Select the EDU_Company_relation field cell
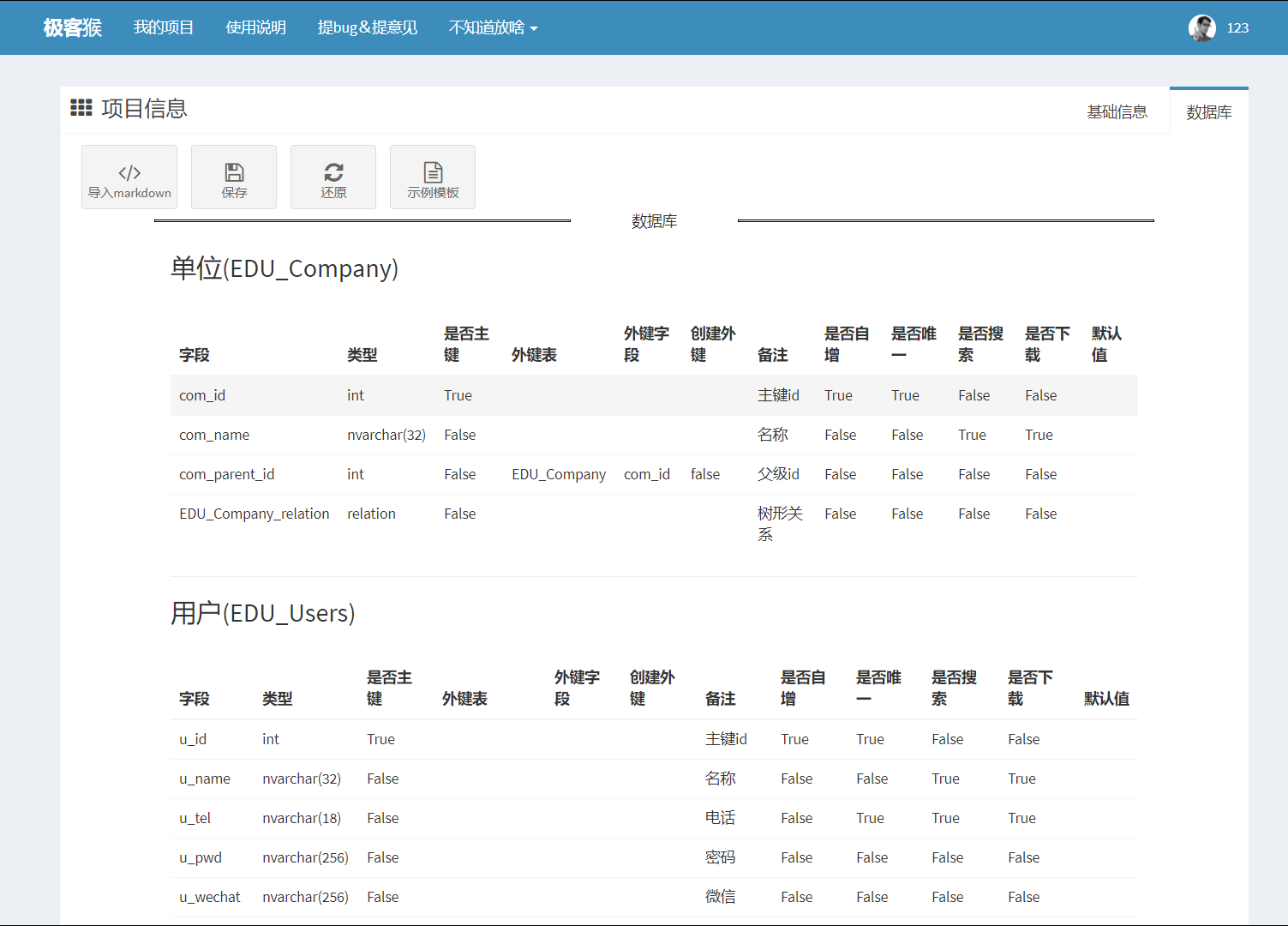1288x926 pixels. [255, 514]
